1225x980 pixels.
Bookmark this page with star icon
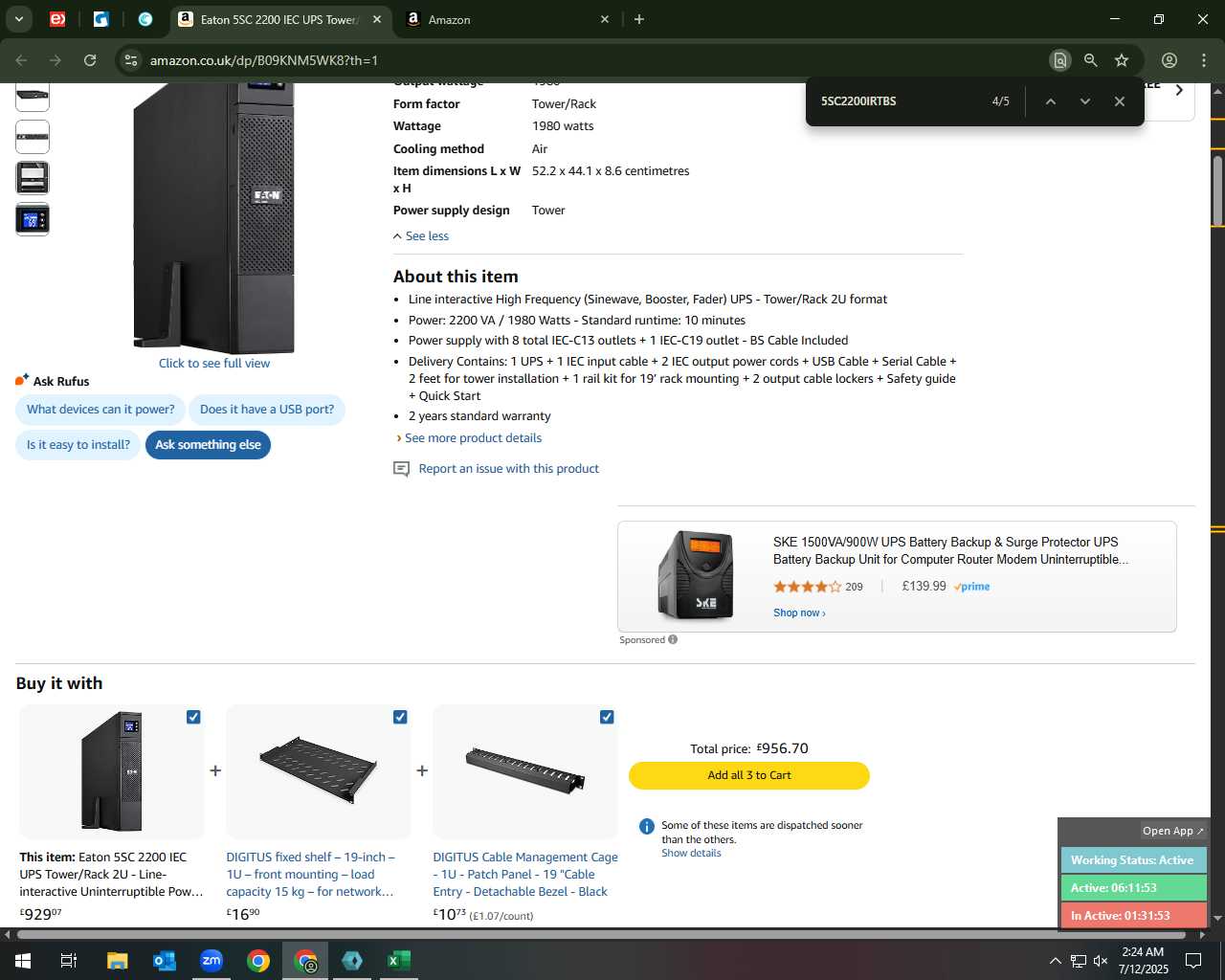1122,60
